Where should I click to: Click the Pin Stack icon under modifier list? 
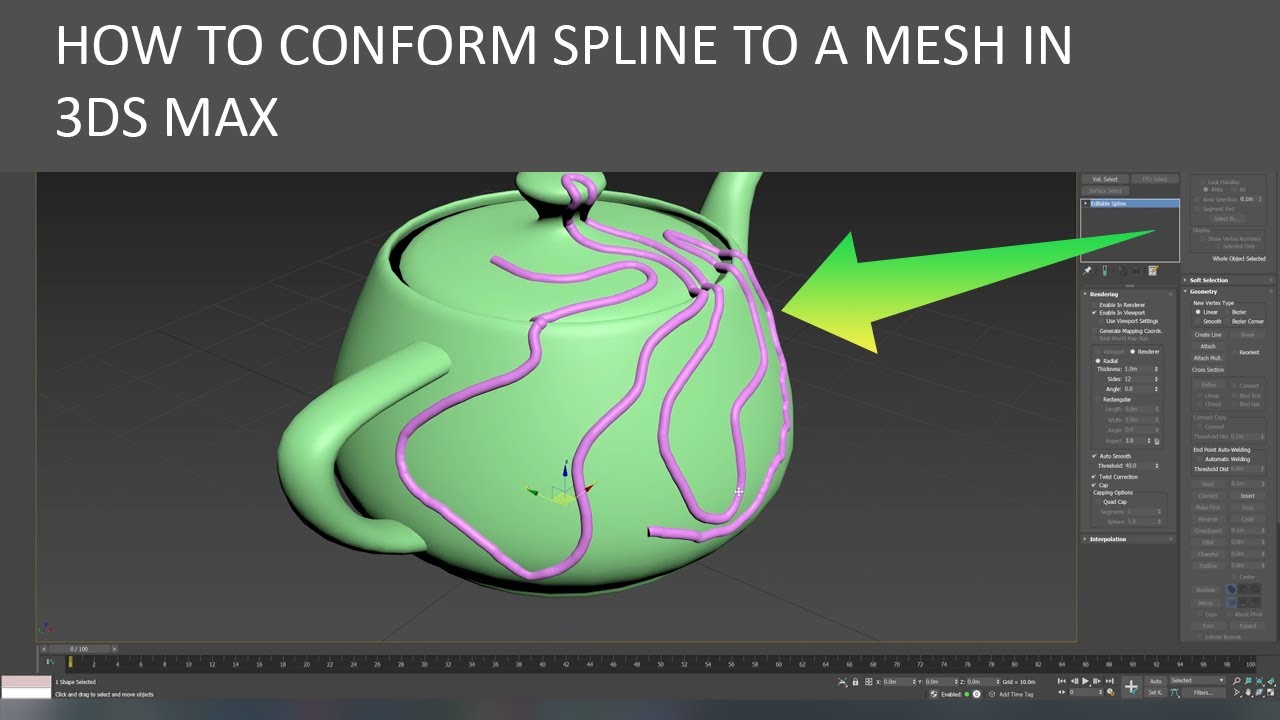[1087, 271]
